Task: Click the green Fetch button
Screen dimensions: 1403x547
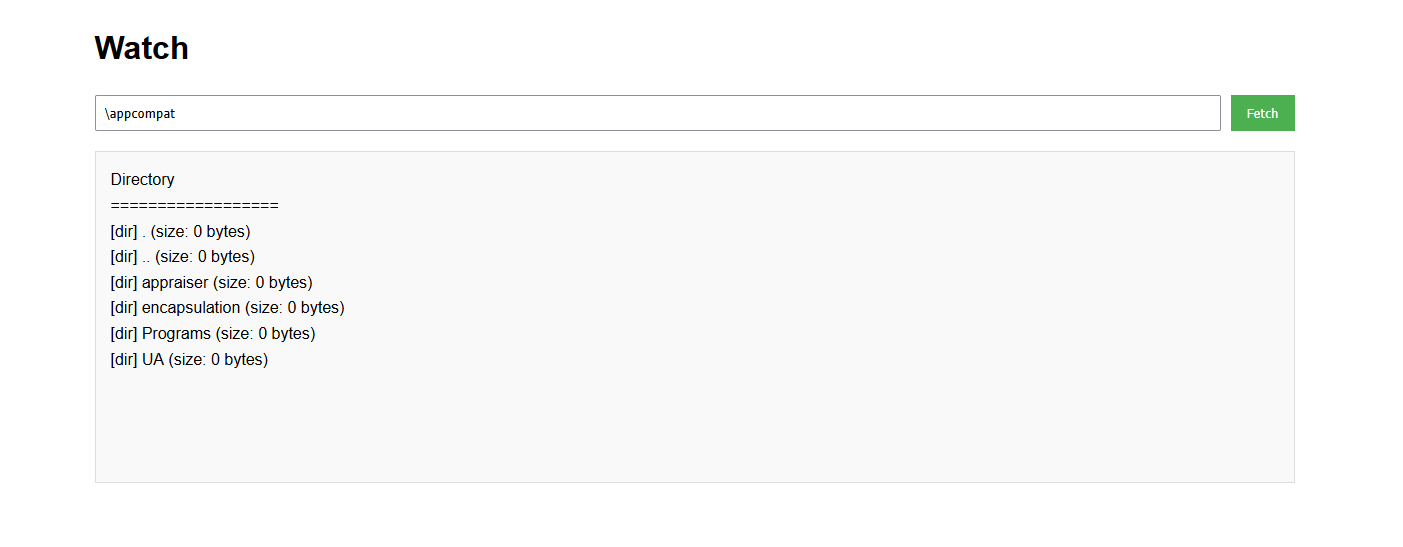Action: tap(1262, 113)
